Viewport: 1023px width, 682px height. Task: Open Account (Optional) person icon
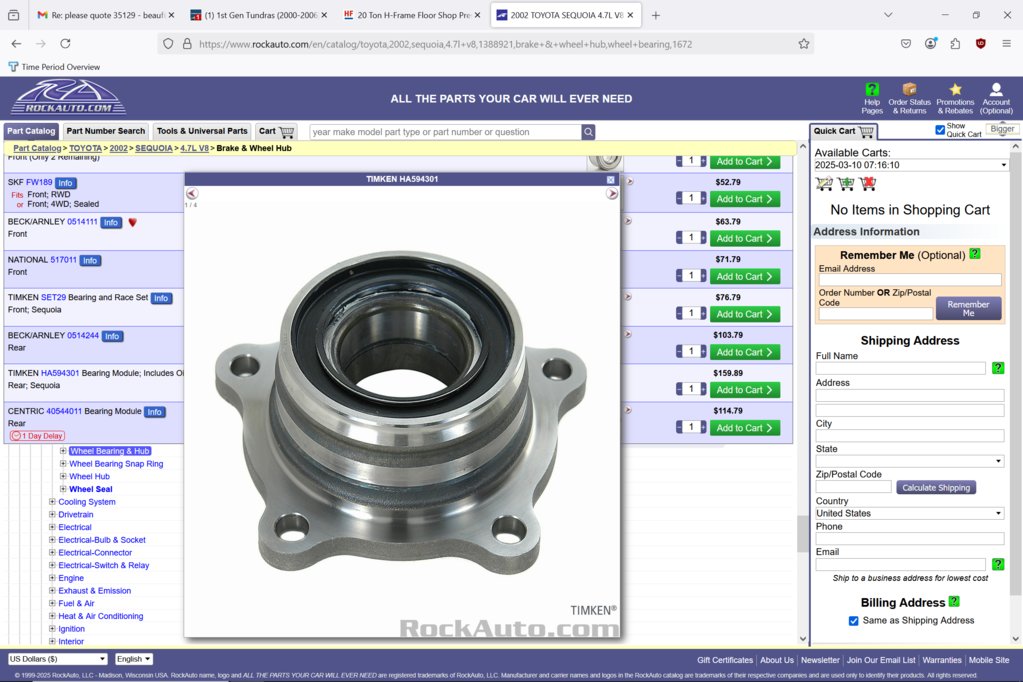point(996,98)
